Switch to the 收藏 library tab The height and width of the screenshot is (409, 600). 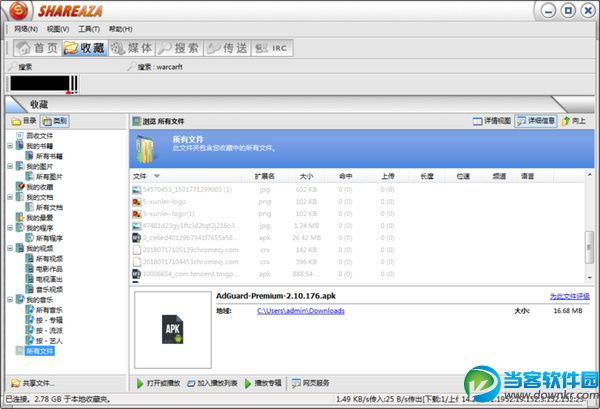coord(85,48)
